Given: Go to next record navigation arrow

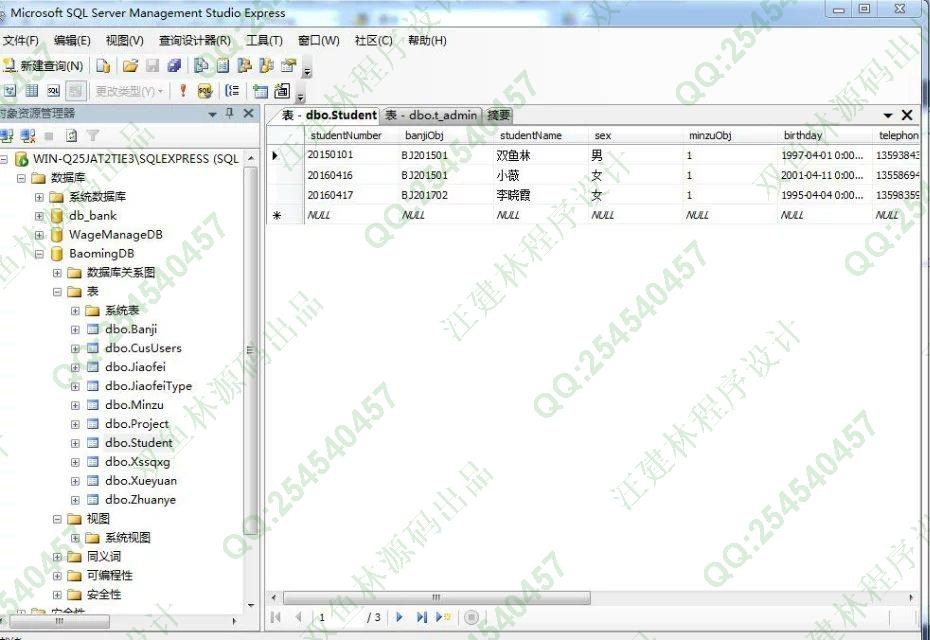Looking at the screenshot, I should pyautogui.click(x=399, y=617).
